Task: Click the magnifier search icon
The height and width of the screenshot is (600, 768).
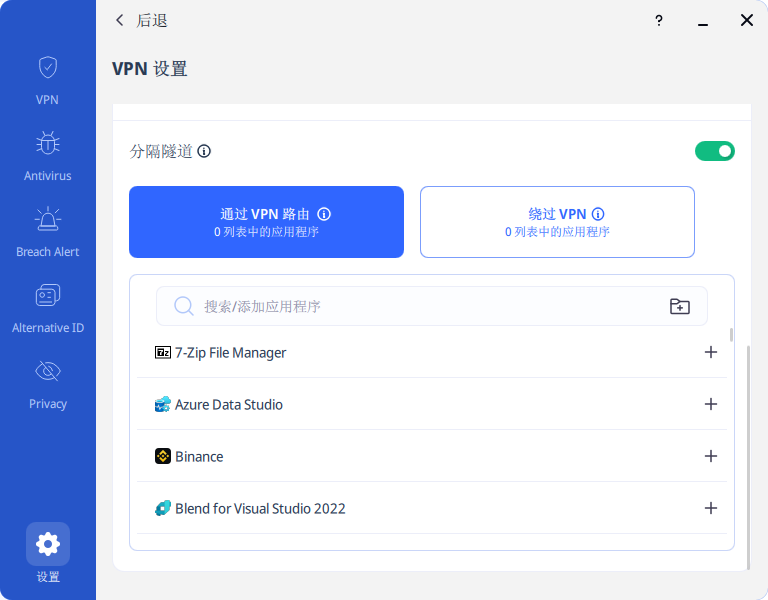Action: [184, 306]
